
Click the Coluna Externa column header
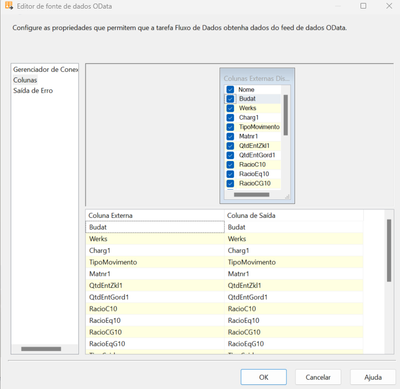pyautogui.click(x=155, y=215)
